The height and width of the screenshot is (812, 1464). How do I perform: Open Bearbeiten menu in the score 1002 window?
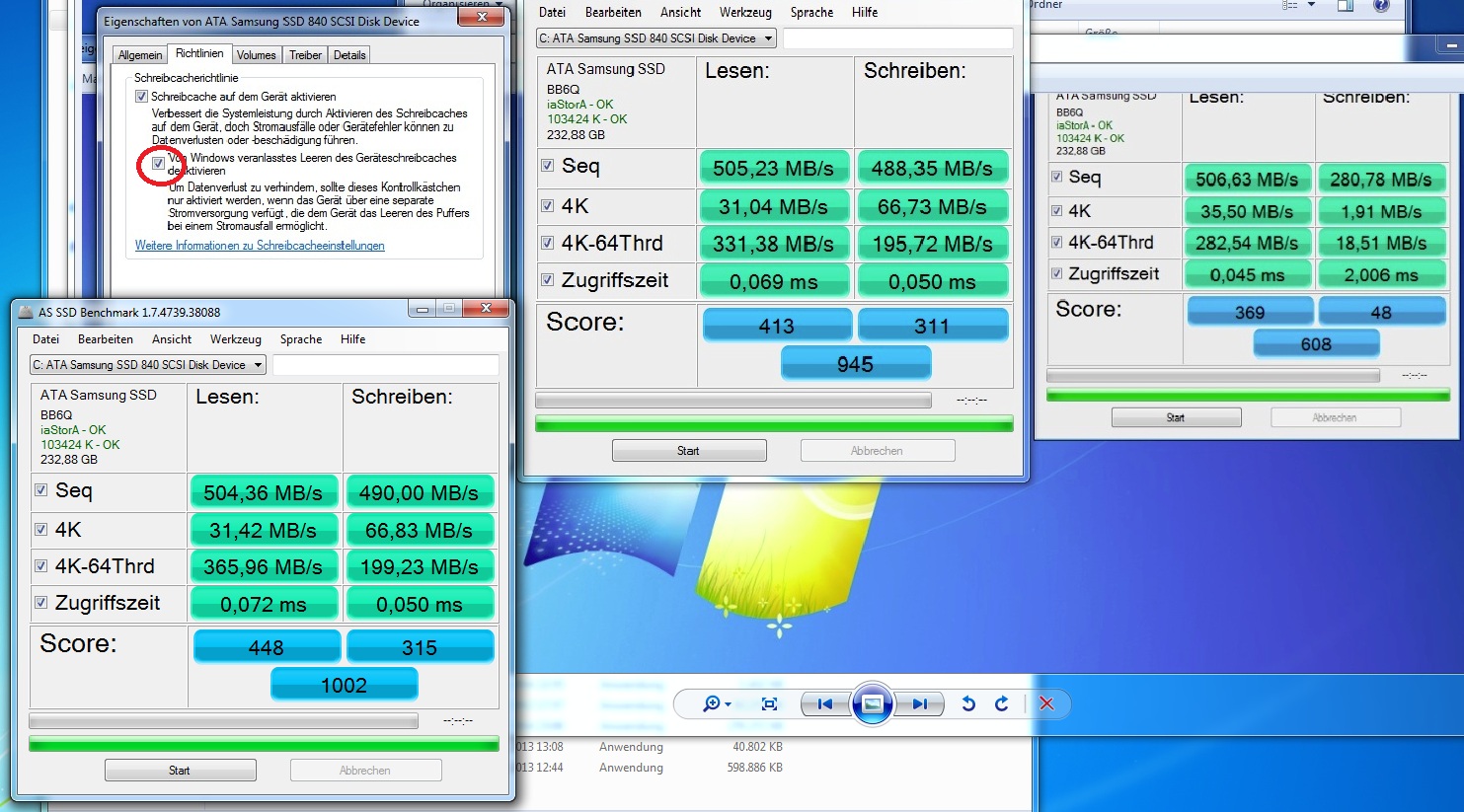tap(106, 338)
